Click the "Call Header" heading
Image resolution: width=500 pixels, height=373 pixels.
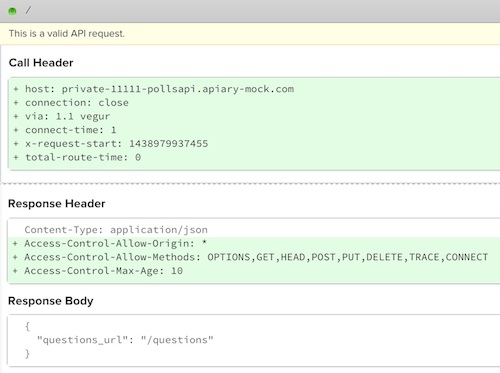41,63
